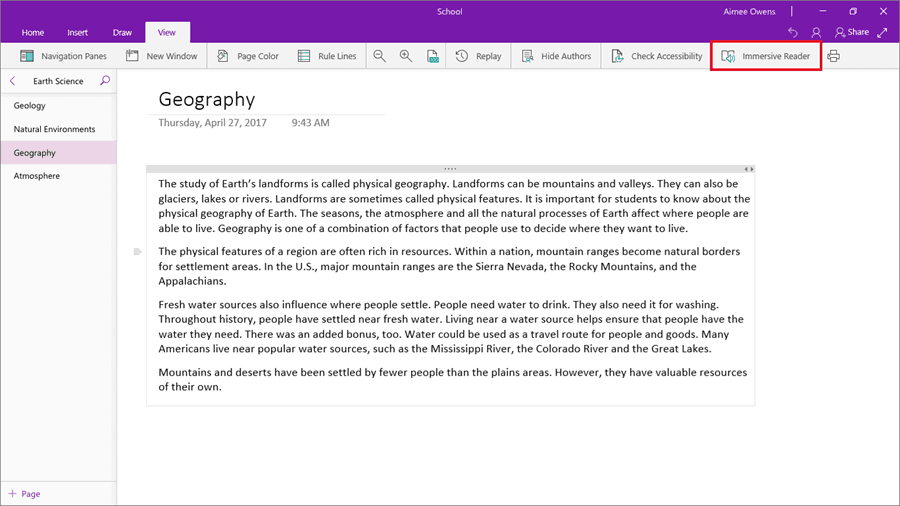Open the Atmosphere page
Image resolution: width=900 pixels, height=506 pixels.
pos(59,176)
